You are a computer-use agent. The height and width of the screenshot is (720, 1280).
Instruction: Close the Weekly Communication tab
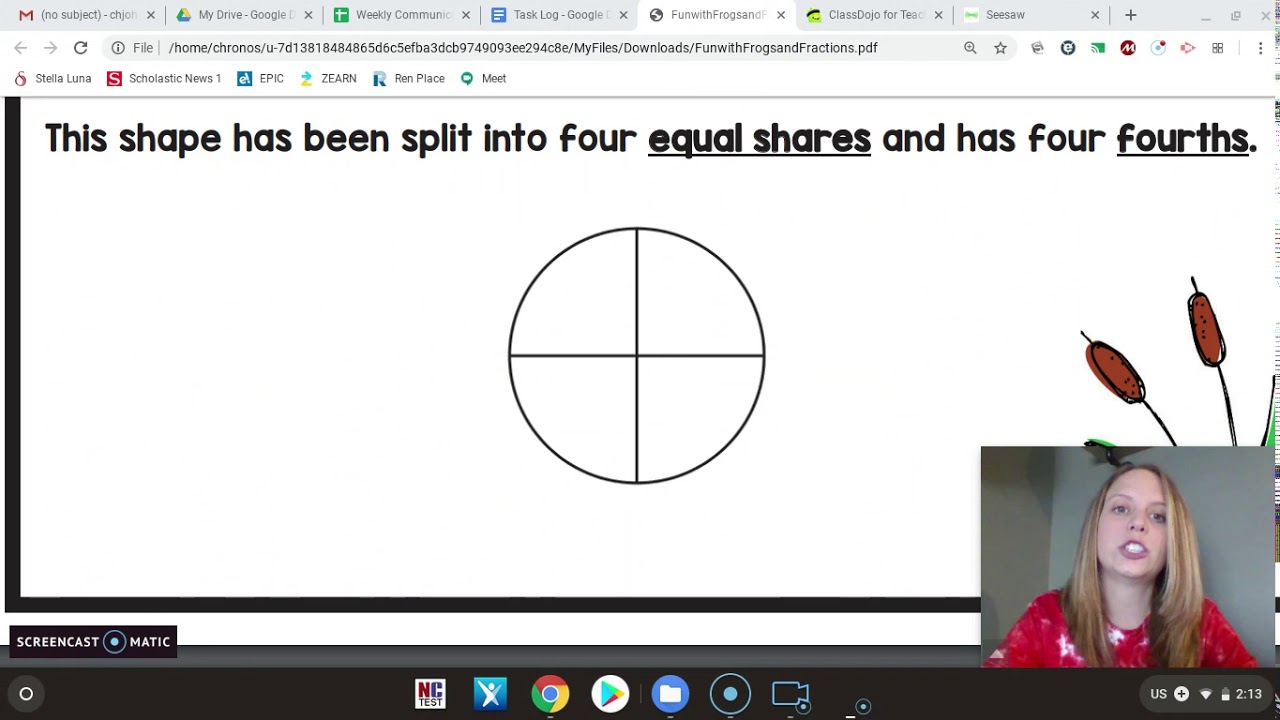tap(465, 15)
